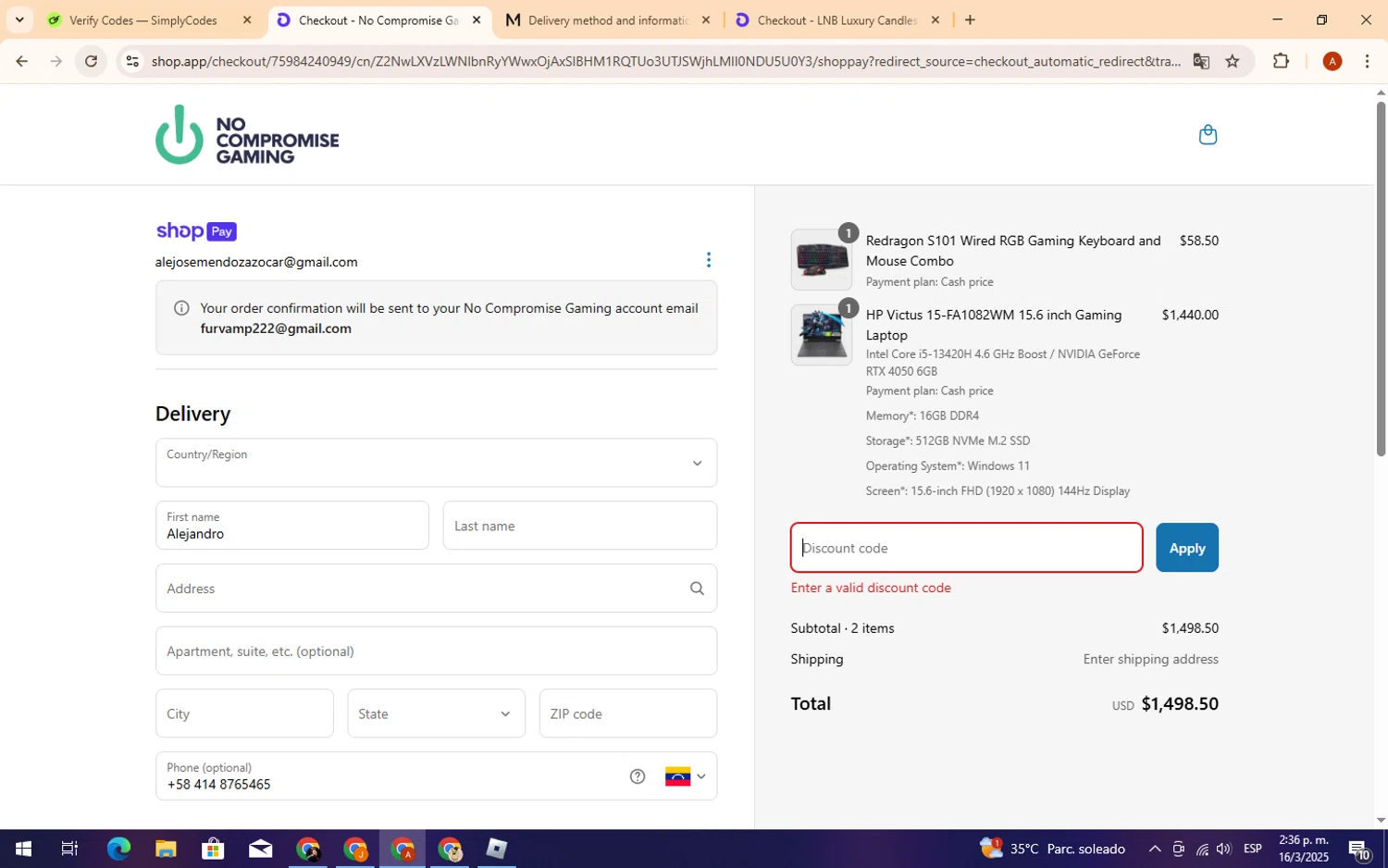1388x868 pixels.
Task: Click the Last name field
Action: (579, 526)
